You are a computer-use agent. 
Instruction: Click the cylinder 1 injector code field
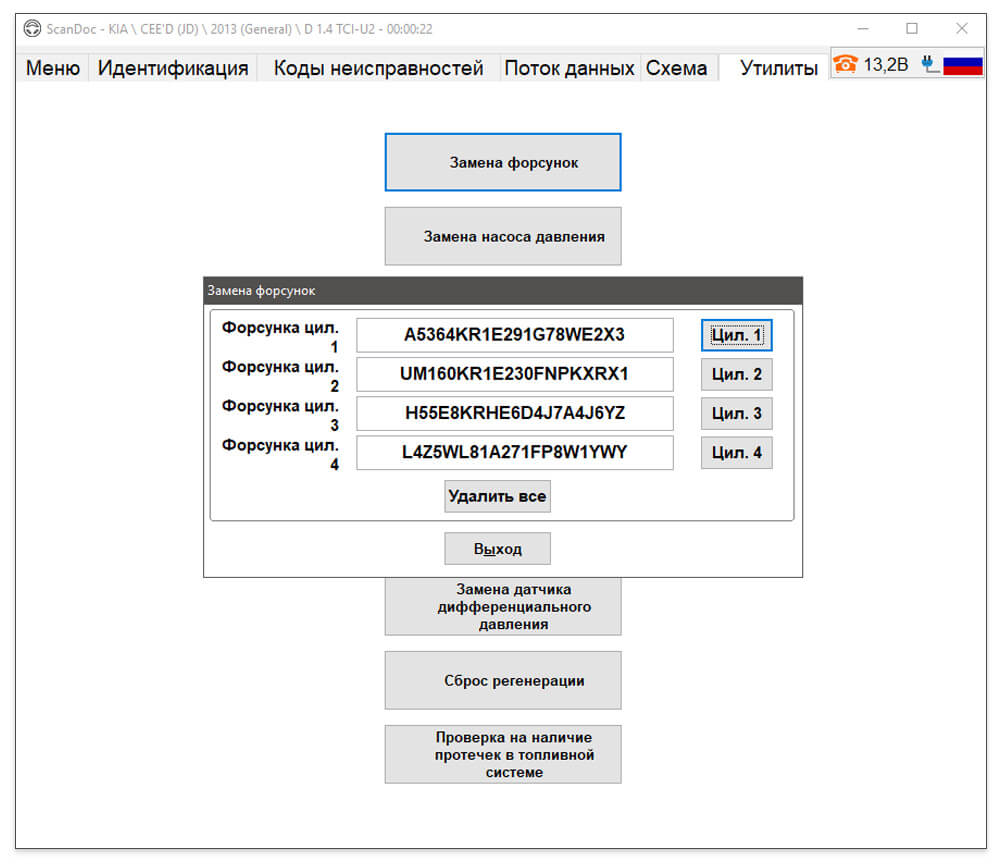[515, 335]
